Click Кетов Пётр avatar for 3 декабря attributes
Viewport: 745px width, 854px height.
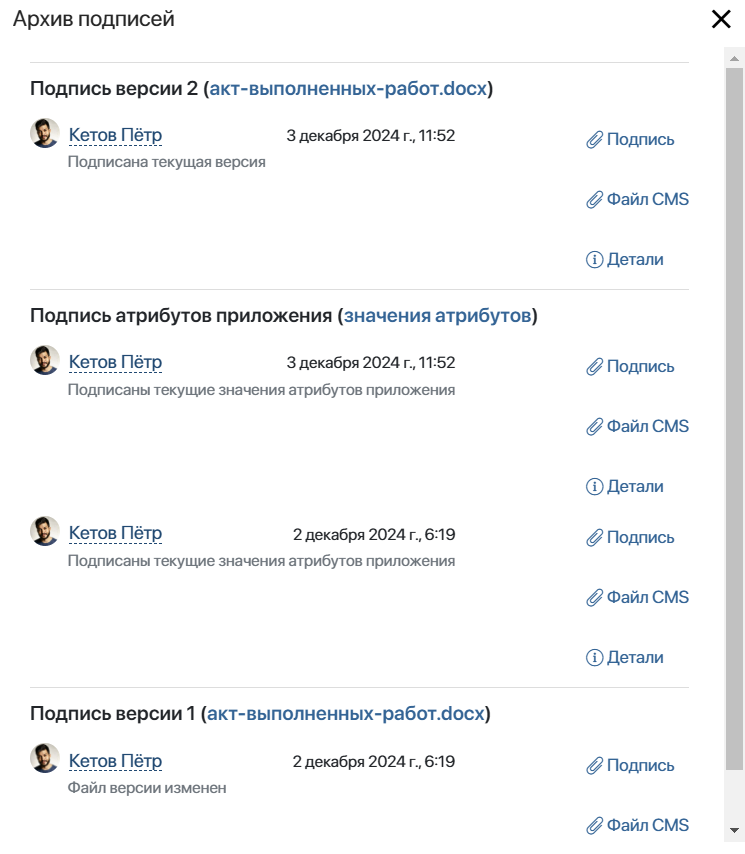[45, 360]
